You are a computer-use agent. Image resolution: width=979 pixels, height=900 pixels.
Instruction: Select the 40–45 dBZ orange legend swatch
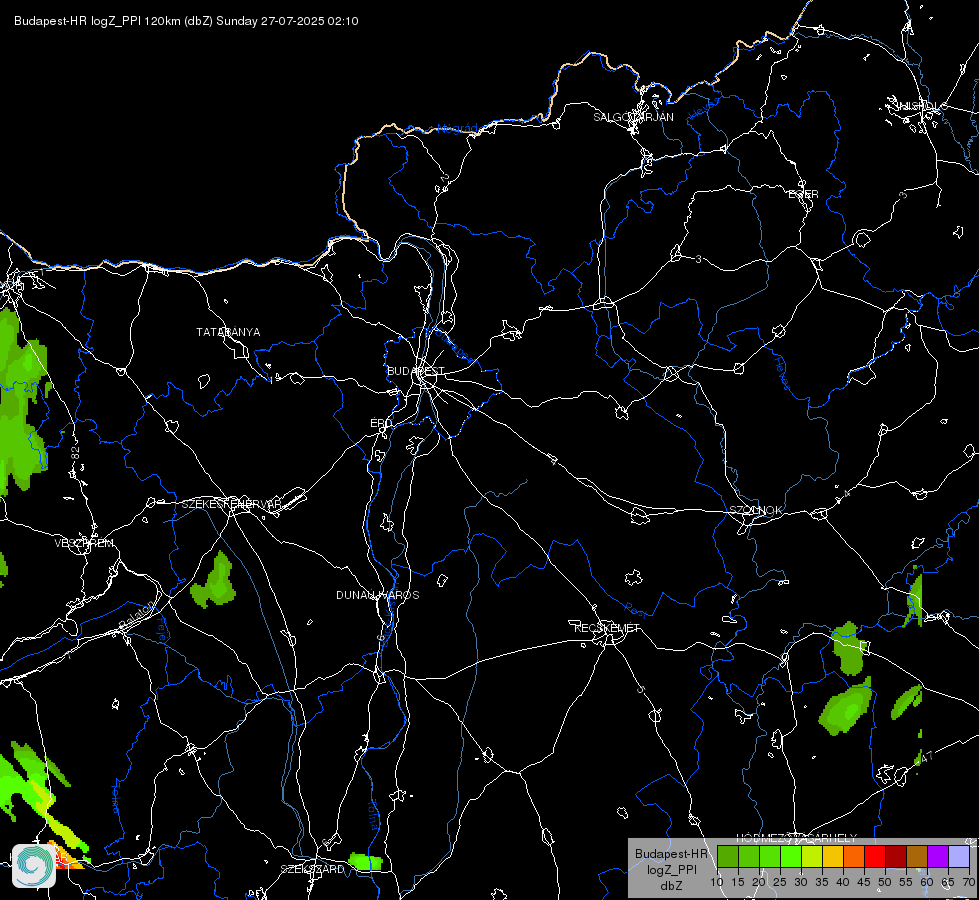(x=854, y=856)
